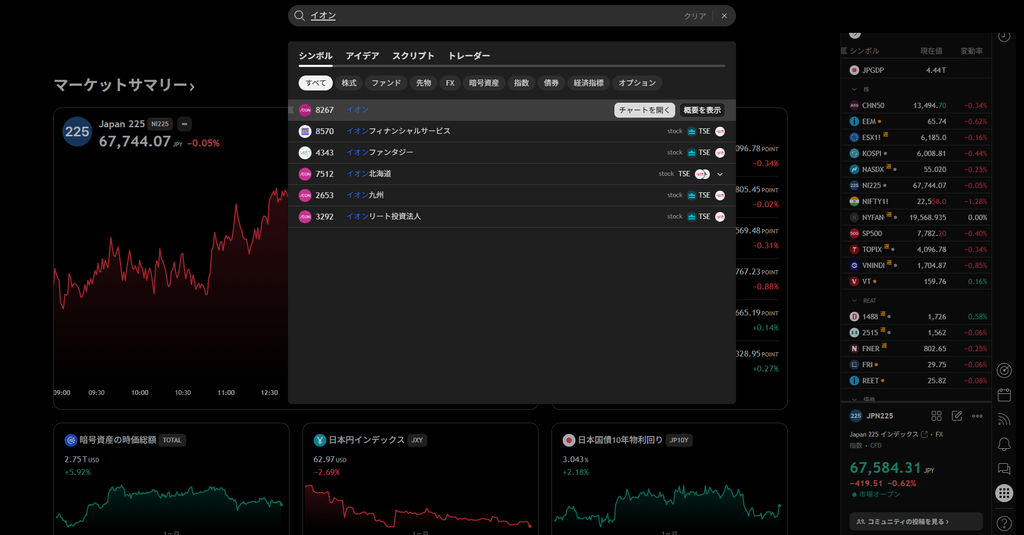The width and height of the screenshot is (1024, 535).
Task: Click 概要を表示 button on 8267 row
Action: (702, 110)
